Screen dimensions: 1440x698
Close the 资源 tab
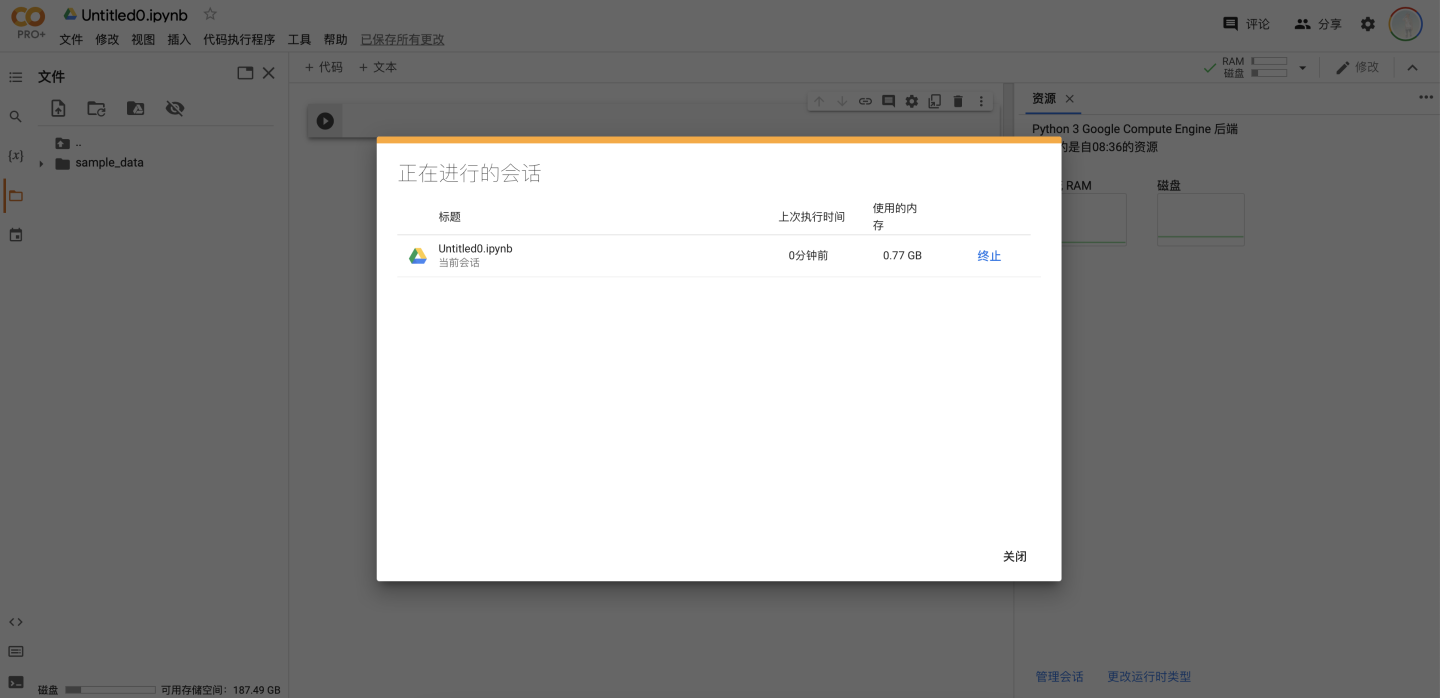coord(1069,99)
